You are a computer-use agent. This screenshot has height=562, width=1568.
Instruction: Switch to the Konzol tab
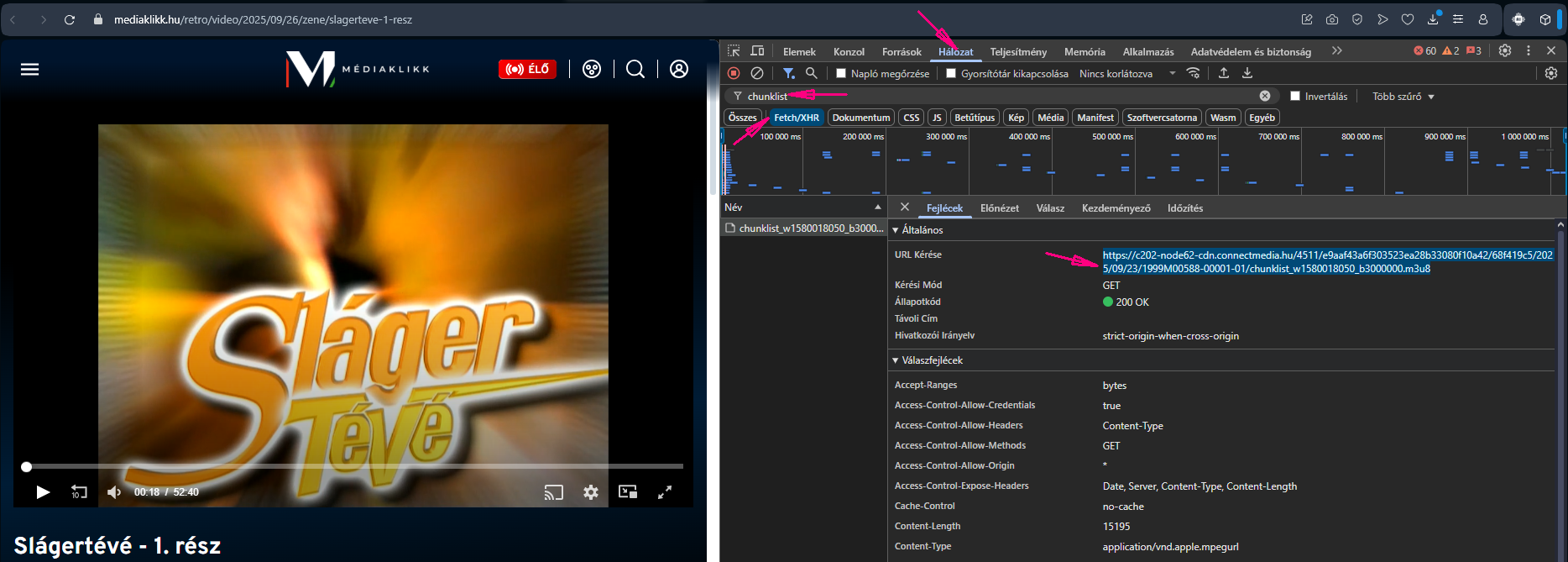(849, 52)
